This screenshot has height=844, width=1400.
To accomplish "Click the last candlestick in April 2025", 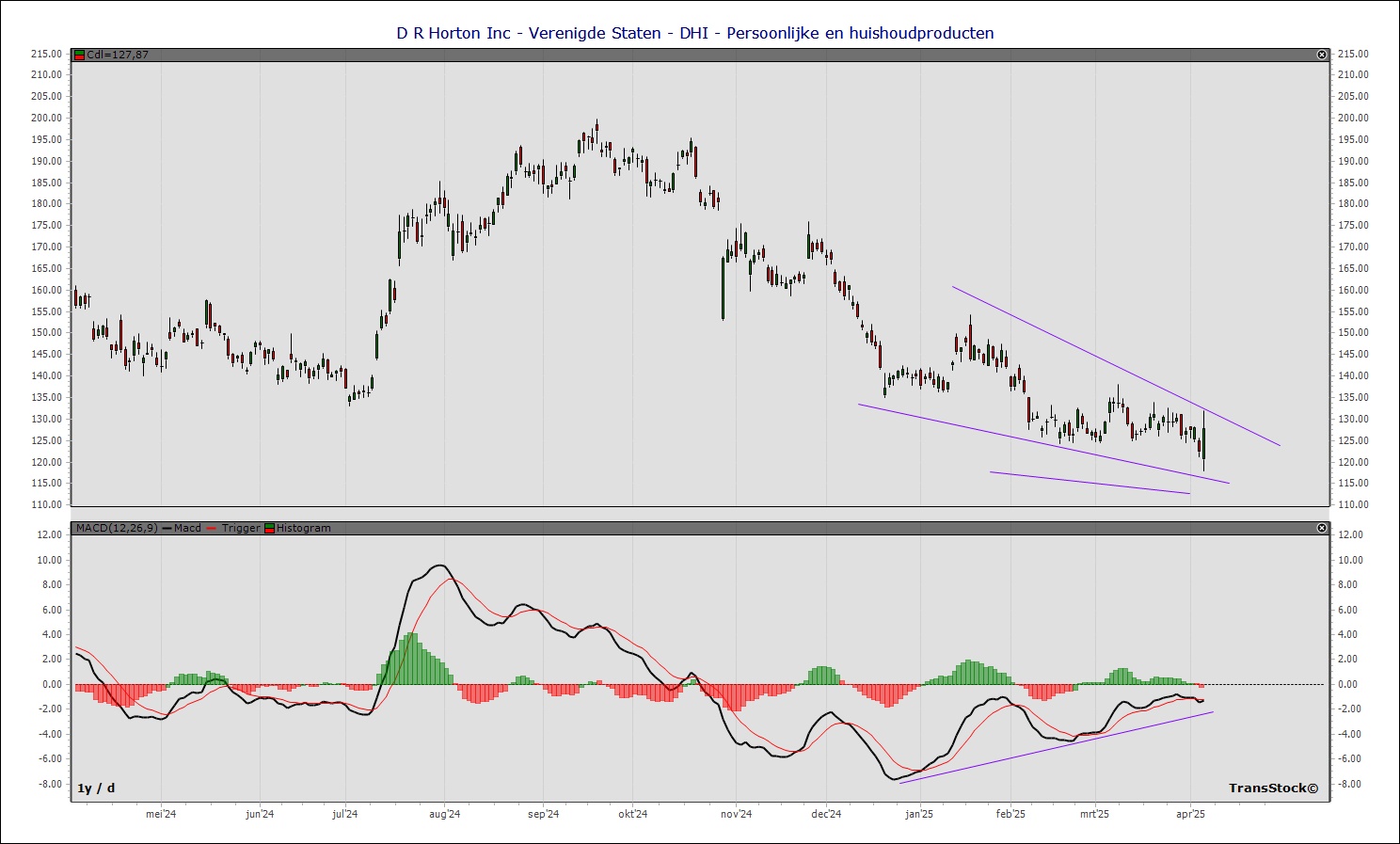I will [x=1203, y=442].
